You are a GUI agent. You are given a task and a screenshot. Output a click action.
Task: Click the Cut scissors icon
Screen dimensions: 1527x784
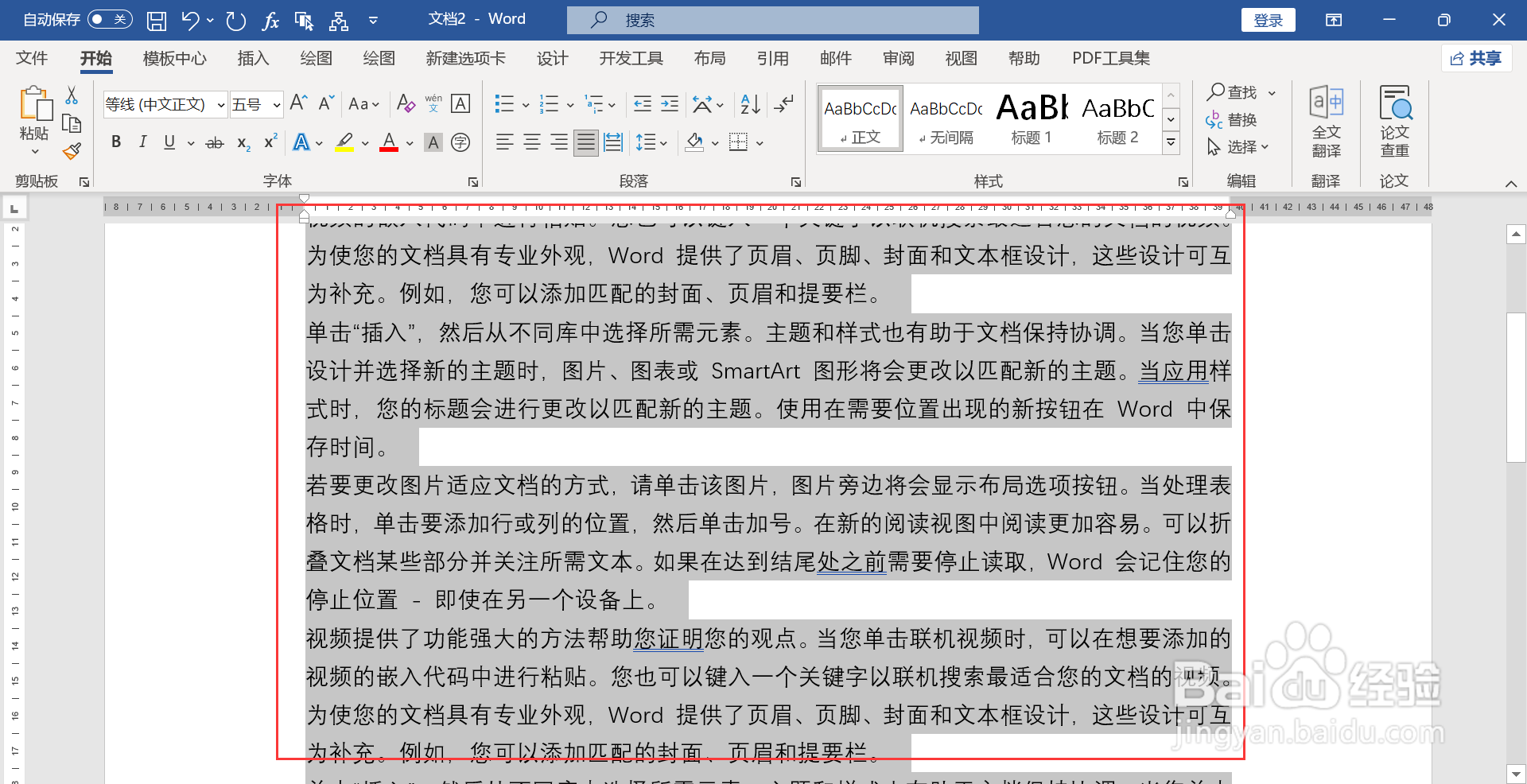point(72,95)
